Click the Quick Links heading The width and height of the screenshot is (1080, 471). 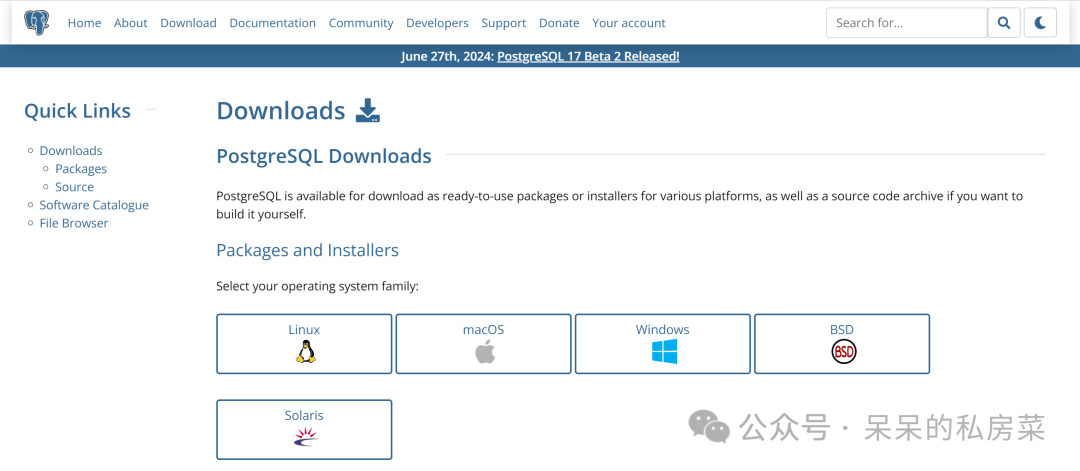pos(77,111)
